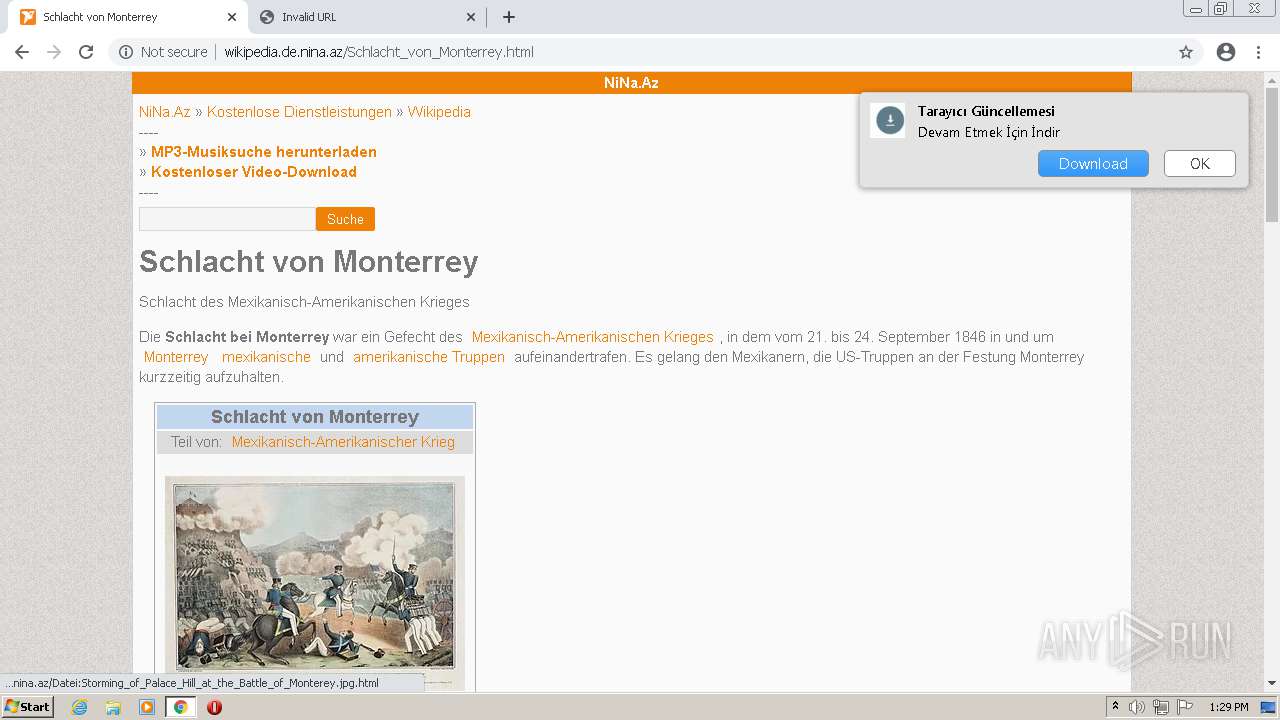Click the Schlacht von Monterrey infobox title
Viewport: 1280px width, 720px height.
tap(315, 417)
